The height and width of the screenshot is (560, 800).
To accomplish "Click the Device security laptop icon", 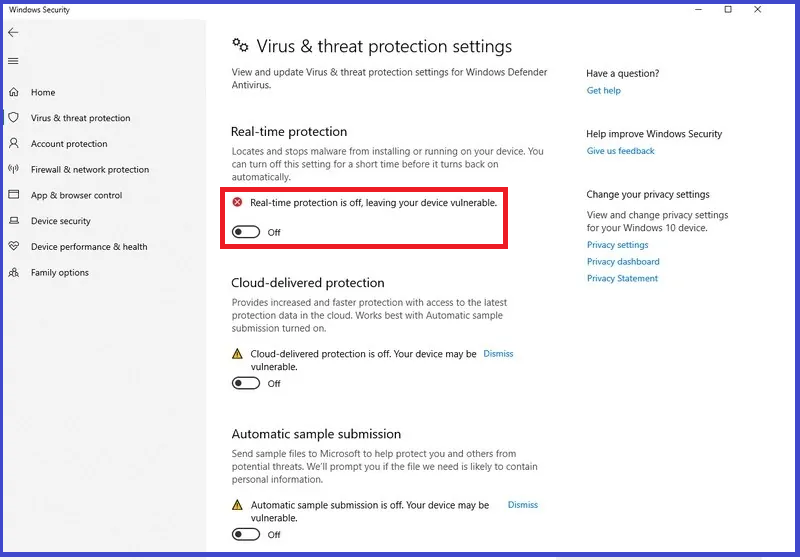I will (x=14, y=221).
